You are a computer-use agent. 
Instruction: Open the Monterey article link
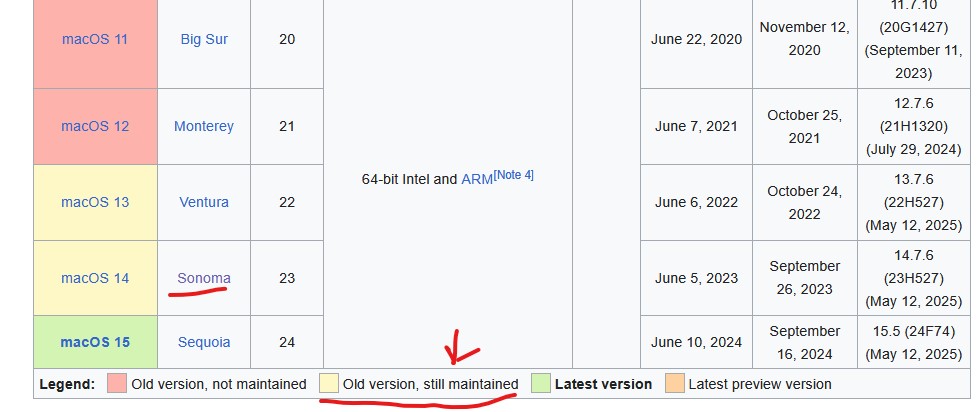pos(204,126)
